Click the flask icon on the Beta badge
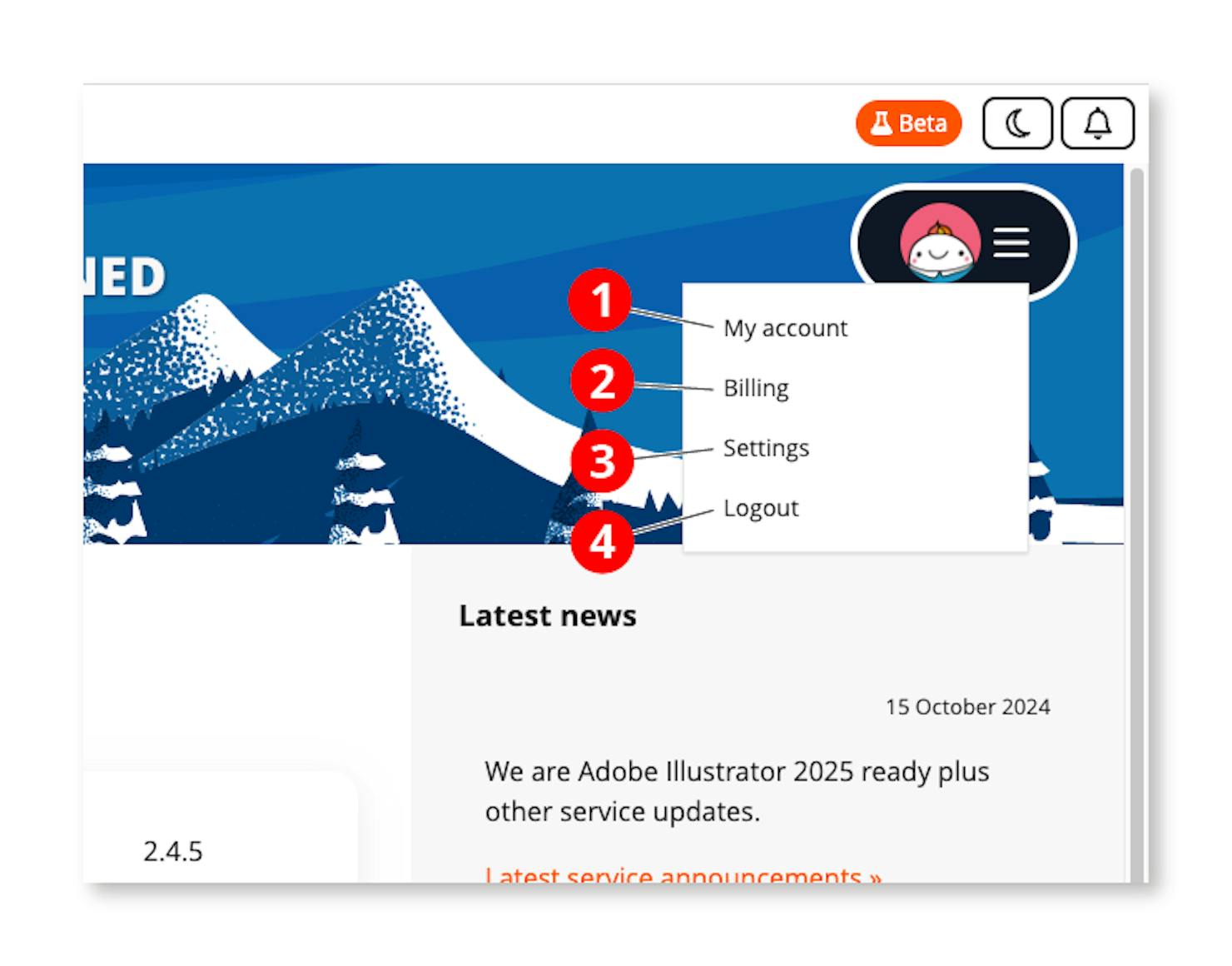Image resolution: width=1232 pixels, height=966 pixels. coord(882,122)
